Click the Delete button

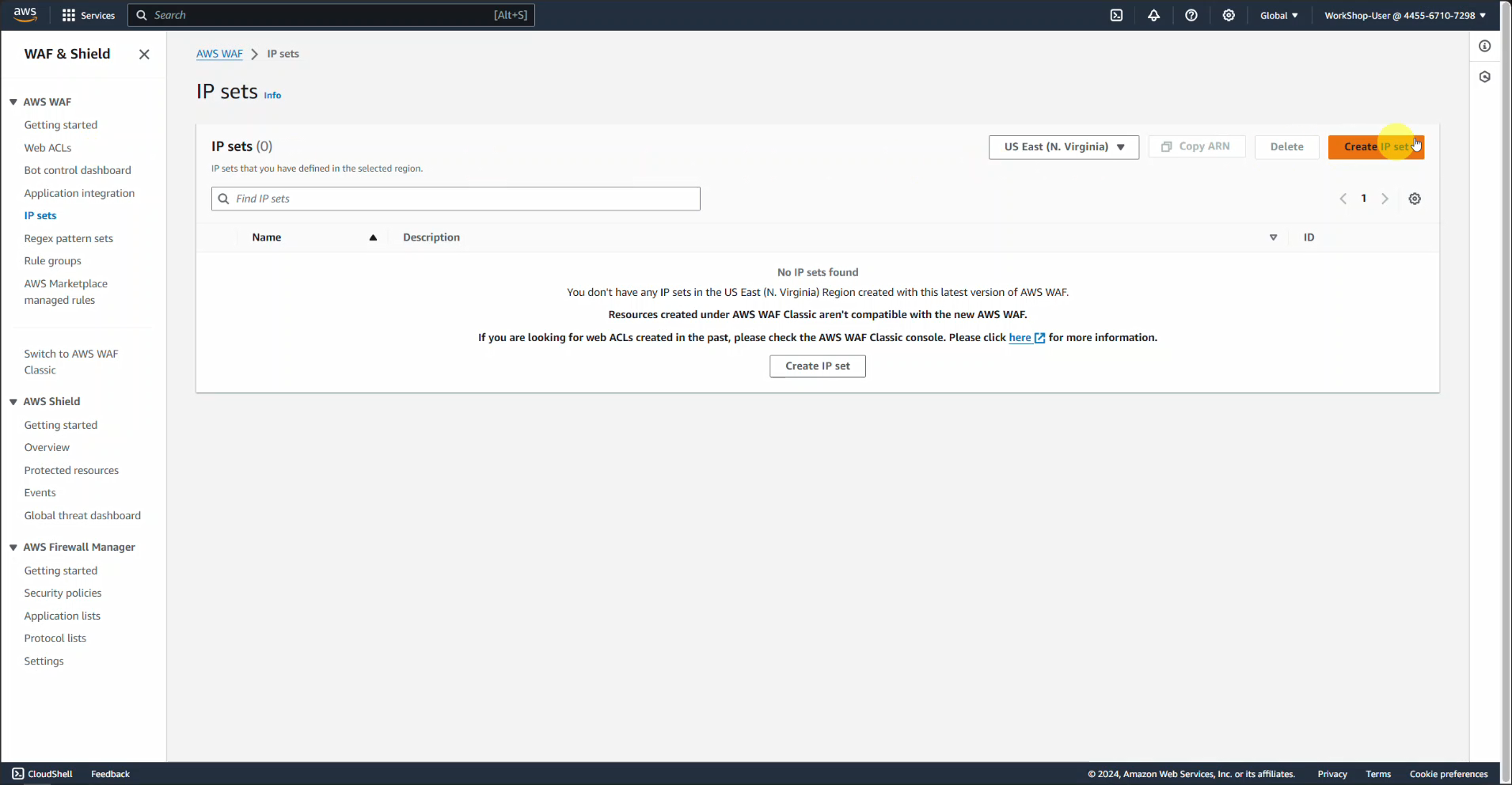click(1286, 147)
